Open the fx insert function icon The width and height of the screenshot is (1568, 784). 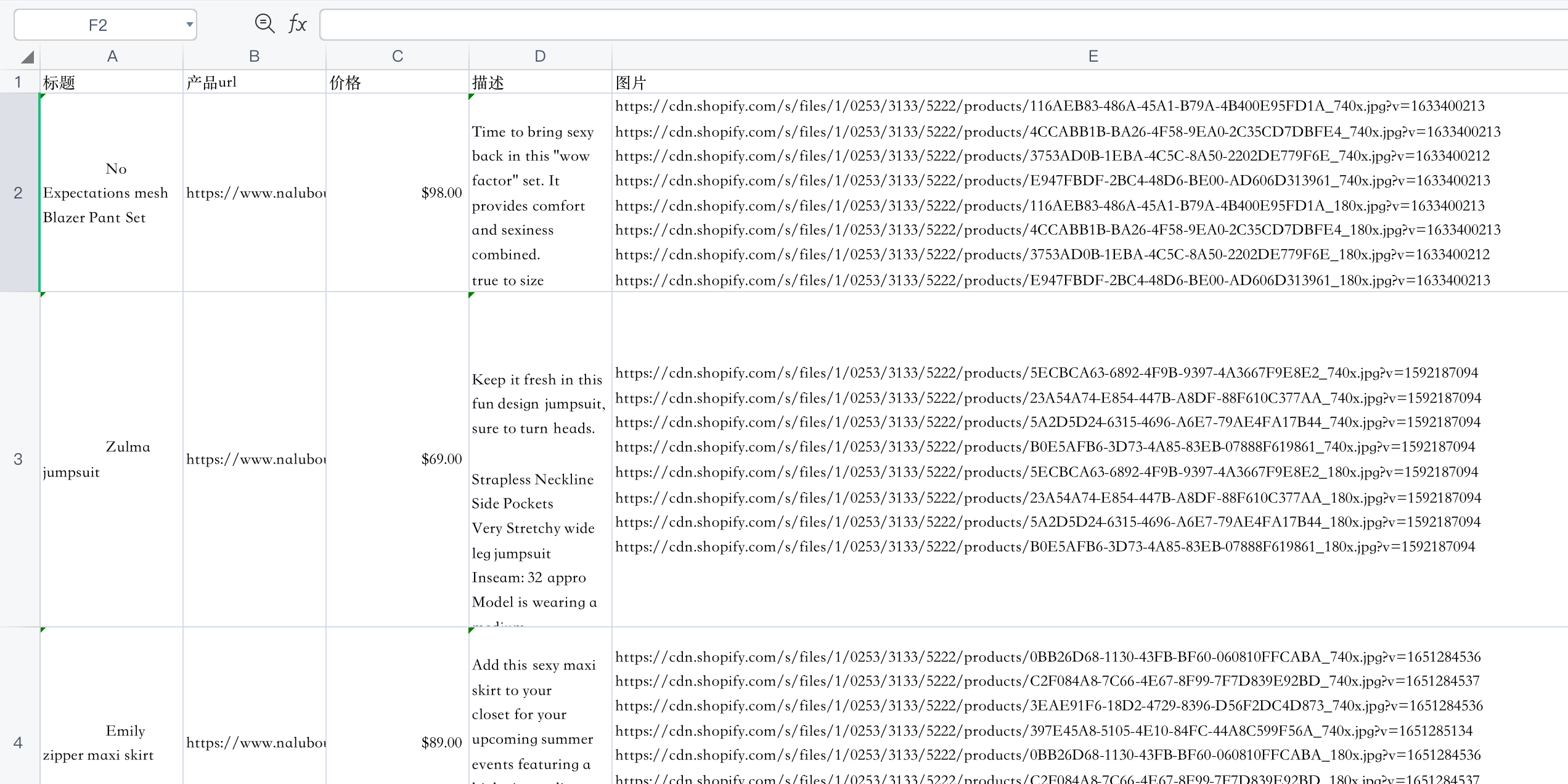(x=298, y=24)
